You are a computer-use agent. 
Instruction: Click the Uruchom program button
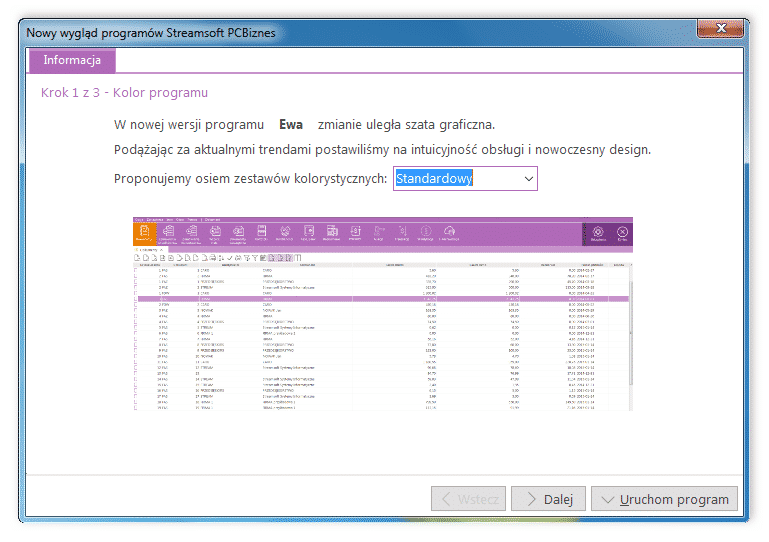(x=664, y=499)
